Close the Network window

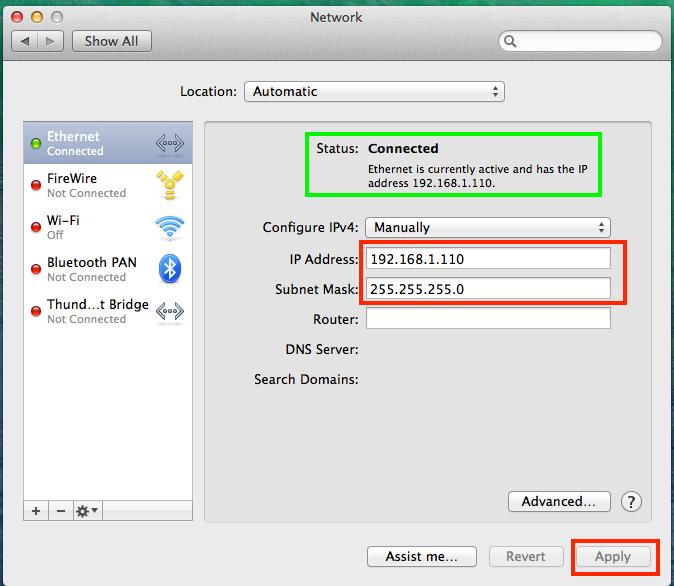(x=17, y=17)
